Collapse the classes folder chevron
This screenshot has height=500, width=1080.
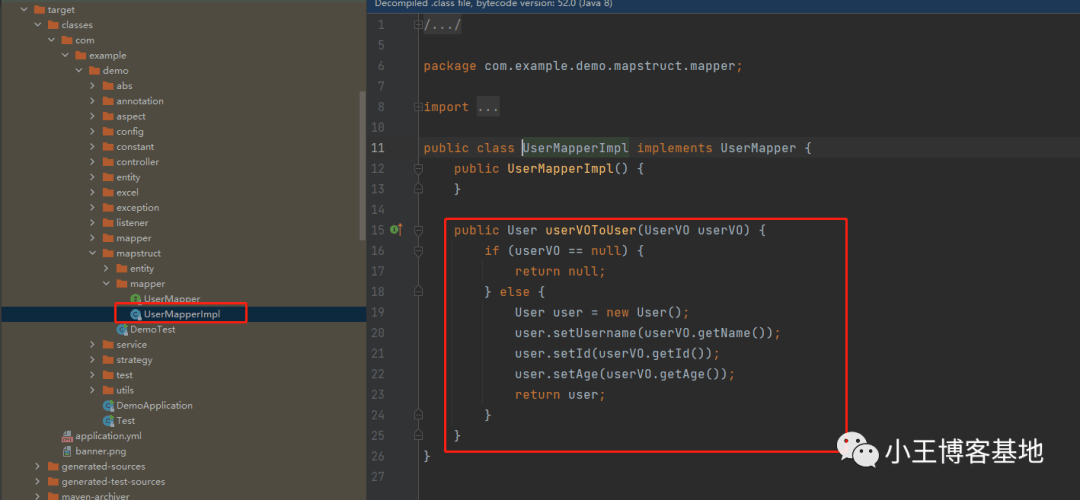[x=38, y=25]
